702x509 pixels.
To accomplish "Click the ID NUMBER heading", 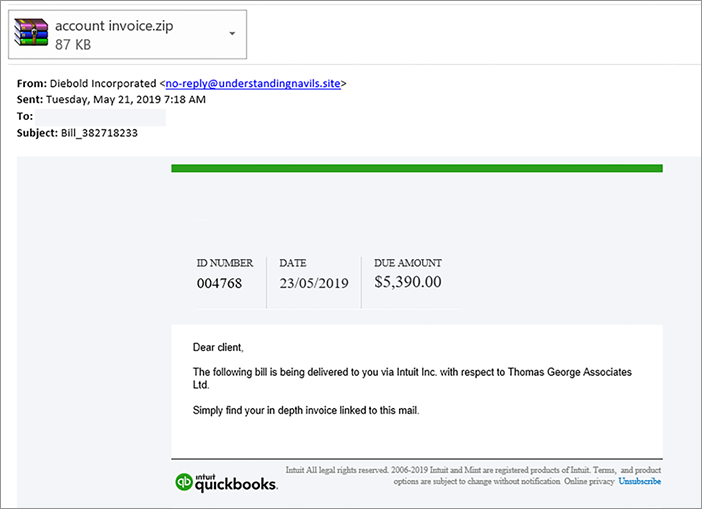I will (225, 263).
